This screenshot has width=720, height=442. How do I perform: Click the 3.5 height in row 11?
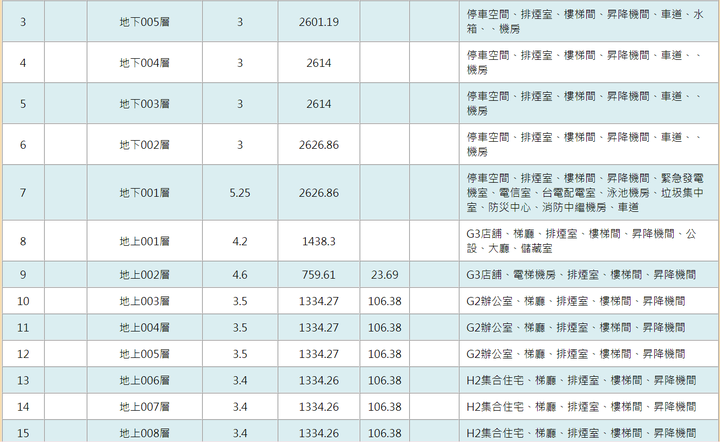click(x=240, y=328)
